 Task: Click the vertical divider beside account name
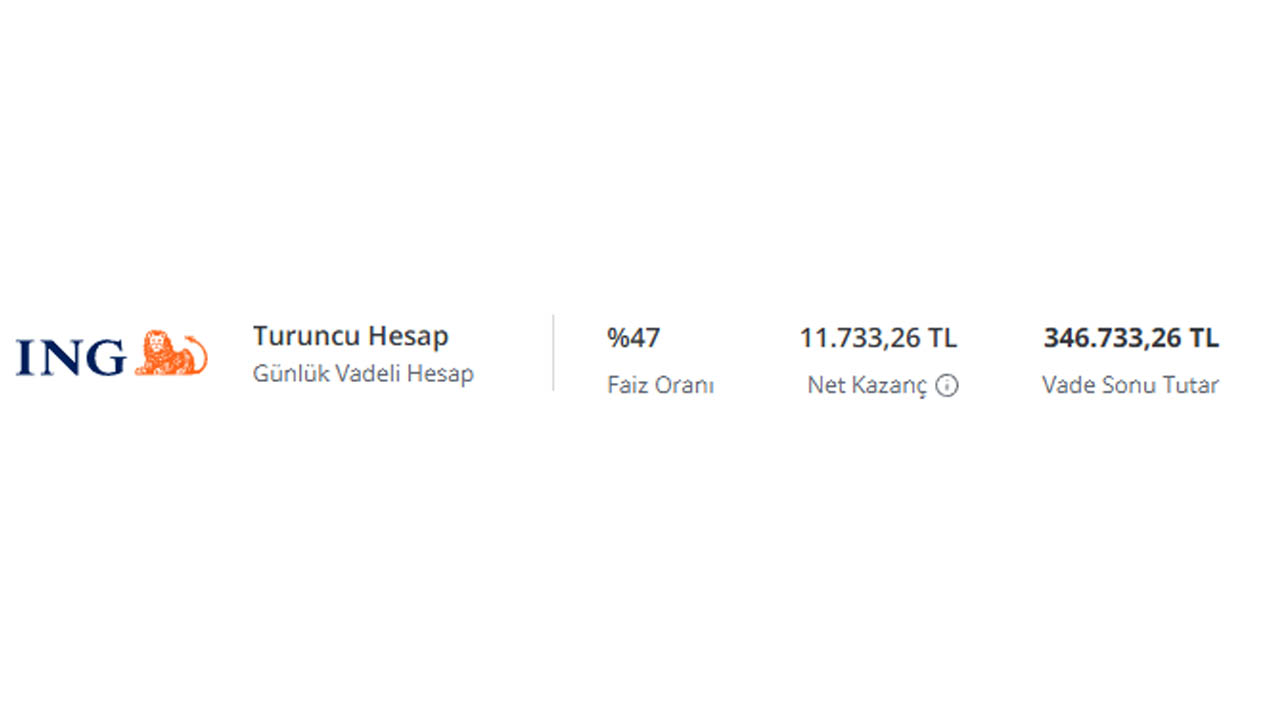coord(553,353)
